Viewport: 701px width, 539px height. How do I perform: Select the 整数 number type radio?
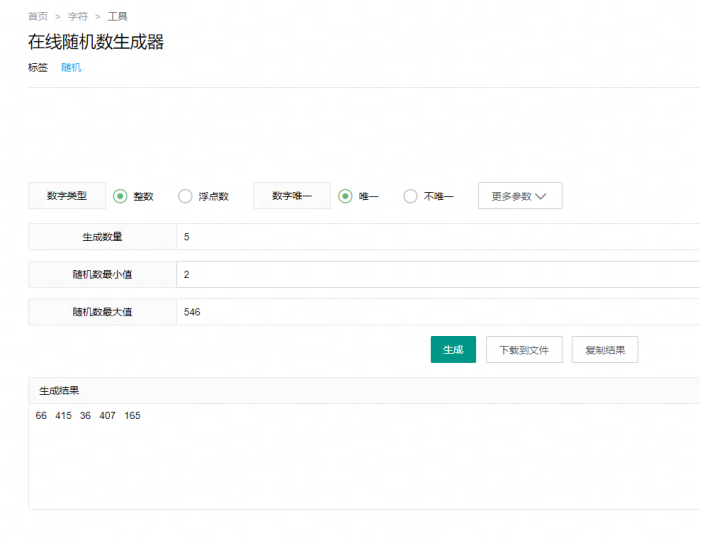coord(120,196)
